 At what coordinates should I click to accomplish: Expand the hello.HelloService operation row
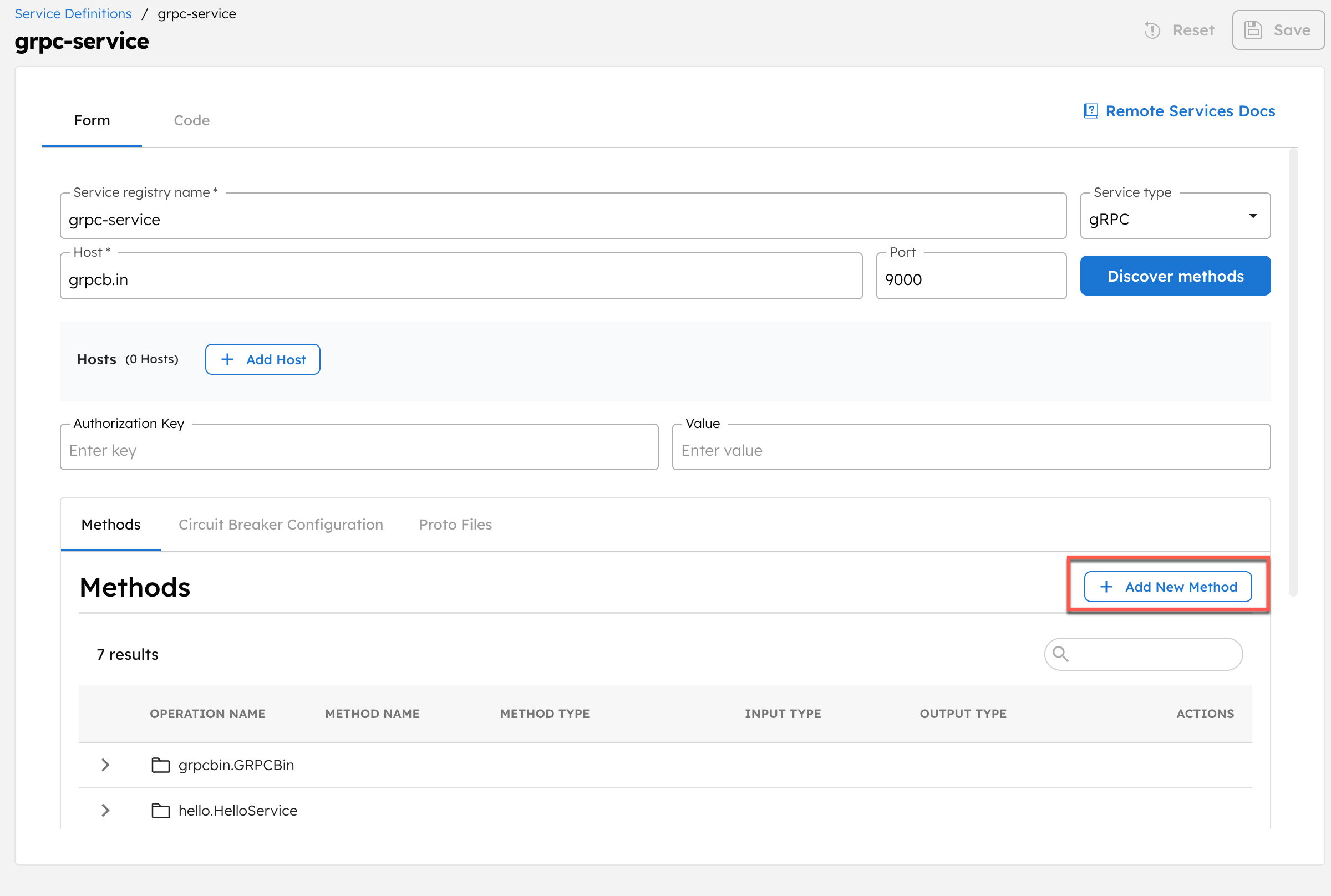click(x=105, y=810)
